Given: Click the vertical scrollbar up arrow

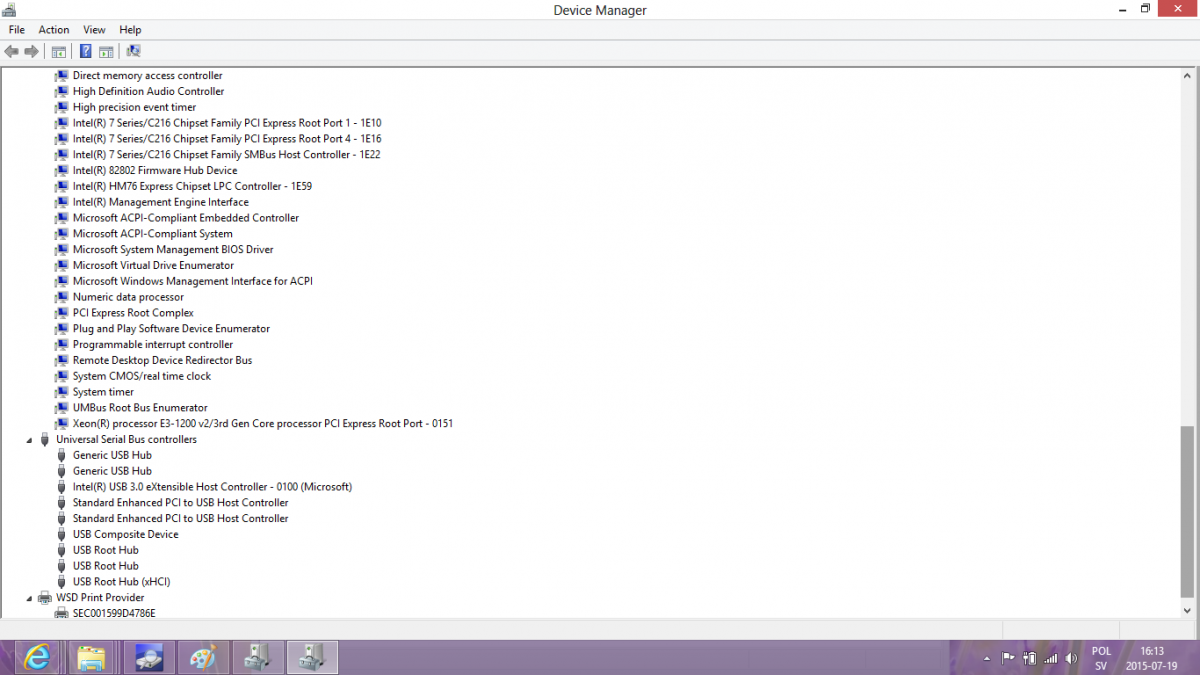Looking at the screenshot, I should pyautogui.click(x=1187, y=75).
